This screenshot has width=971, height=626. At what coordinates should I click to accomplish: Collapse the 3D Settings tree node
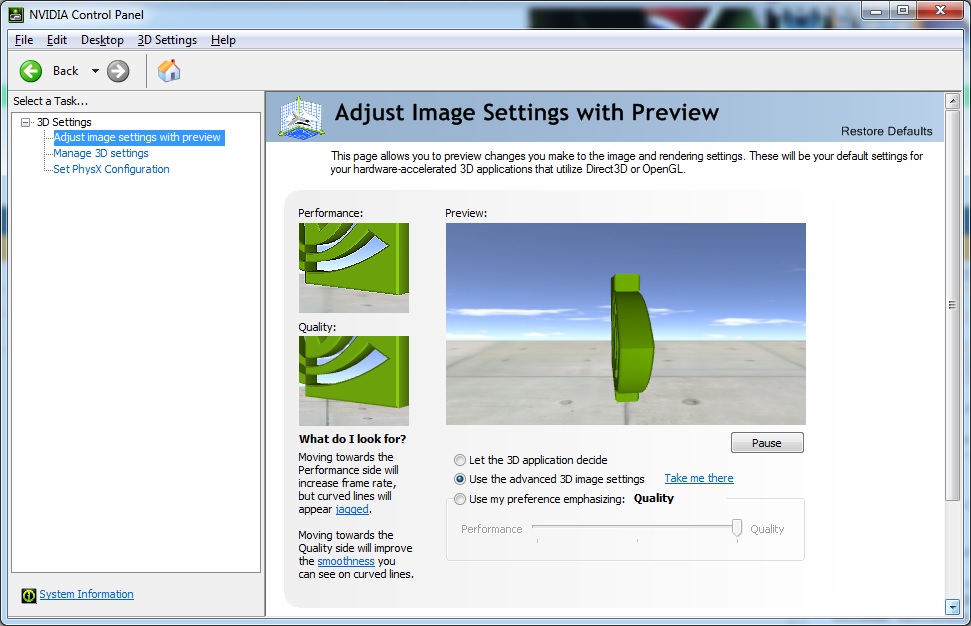26,122
